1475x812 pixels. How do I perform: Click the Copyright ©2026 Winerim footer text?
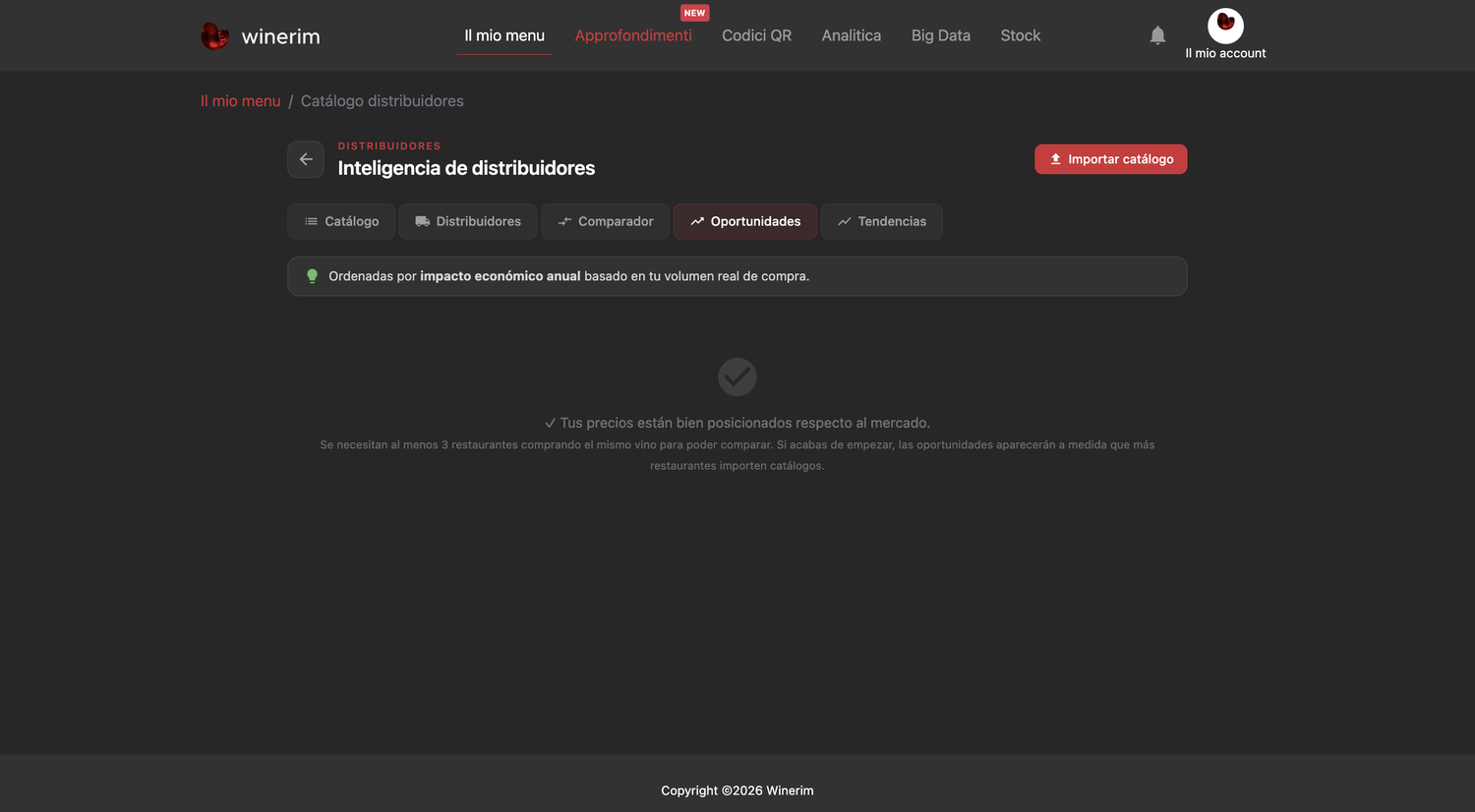(737, 790)
